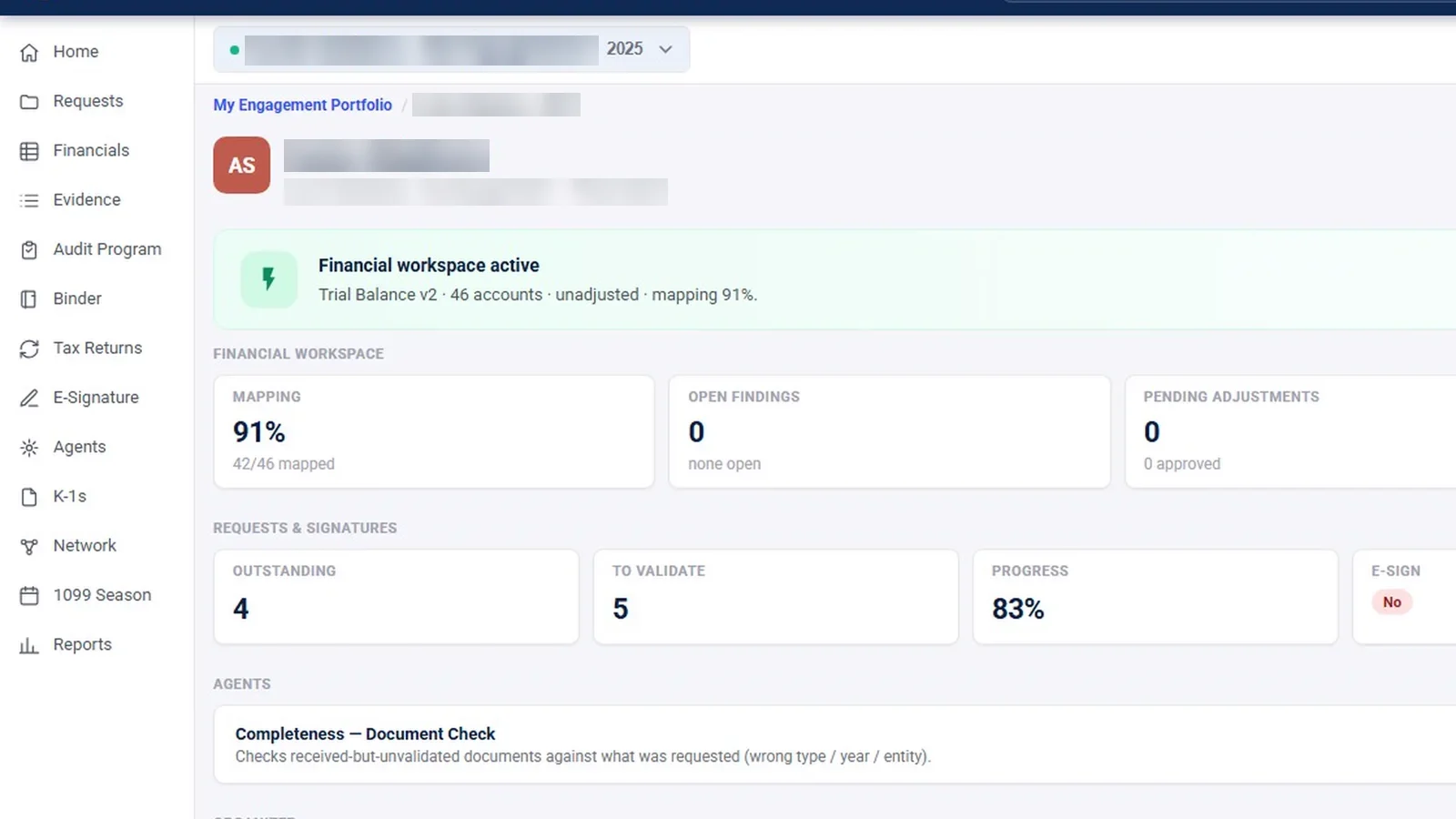Viewport: 1456px width, 819px height.
Task: Follow the My Engagement Portfolio breadcrumb link
Action: click(302, 105)
